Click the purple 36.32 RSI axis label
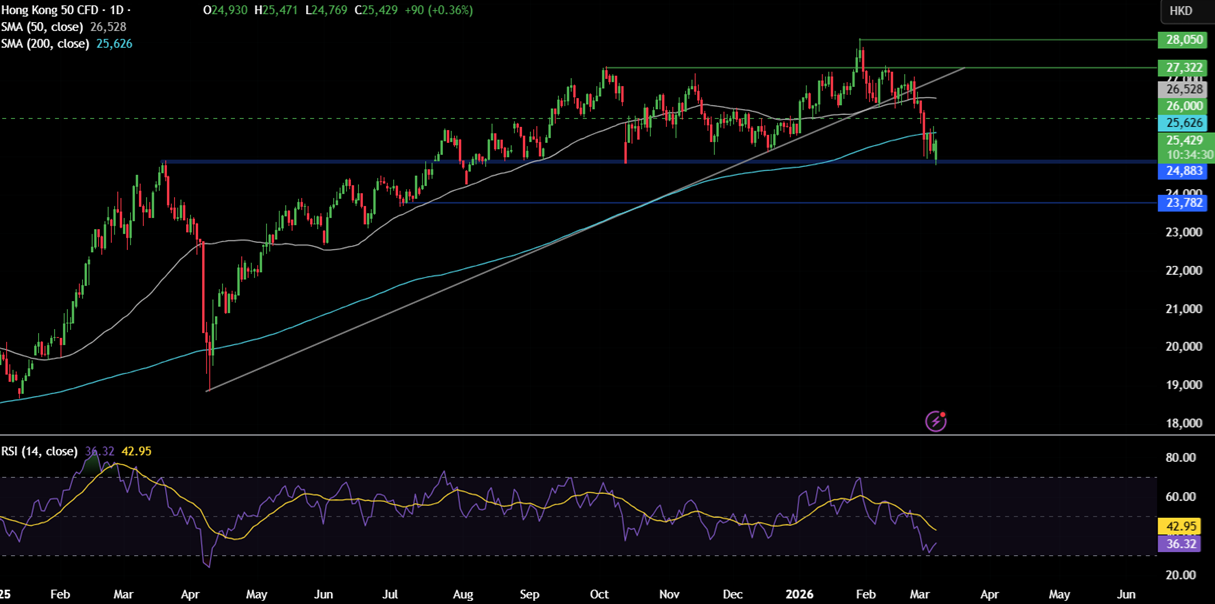 point(1184,543)
